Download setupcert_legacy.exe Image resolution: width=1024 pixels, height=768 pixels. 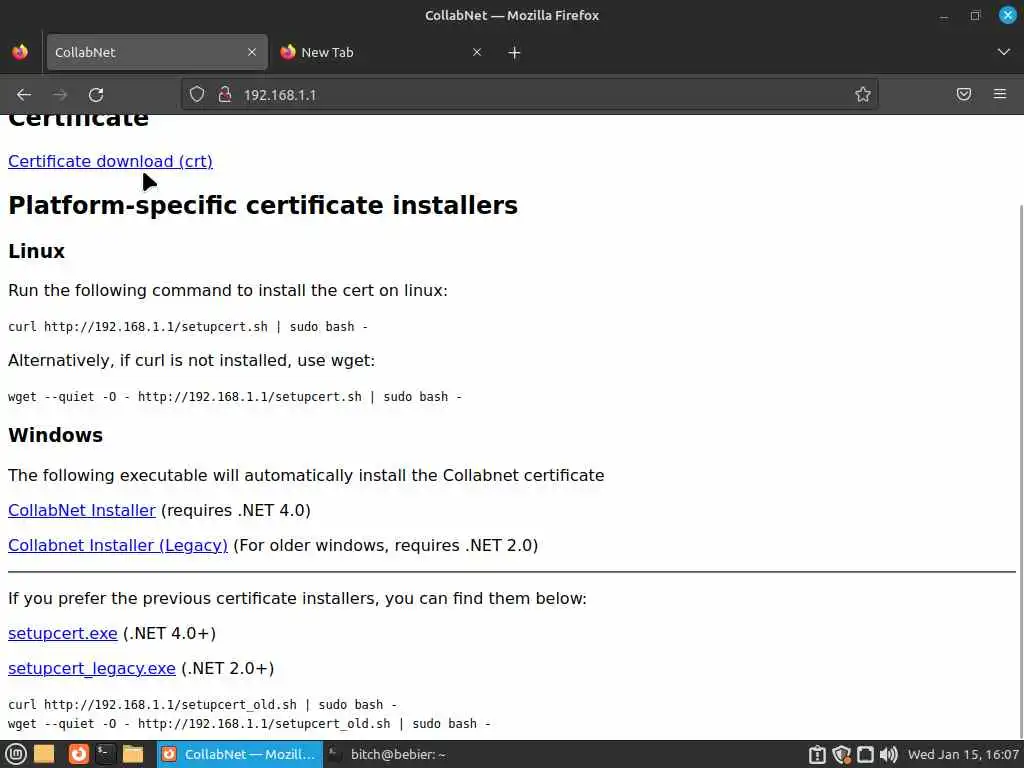coord(91,669)
